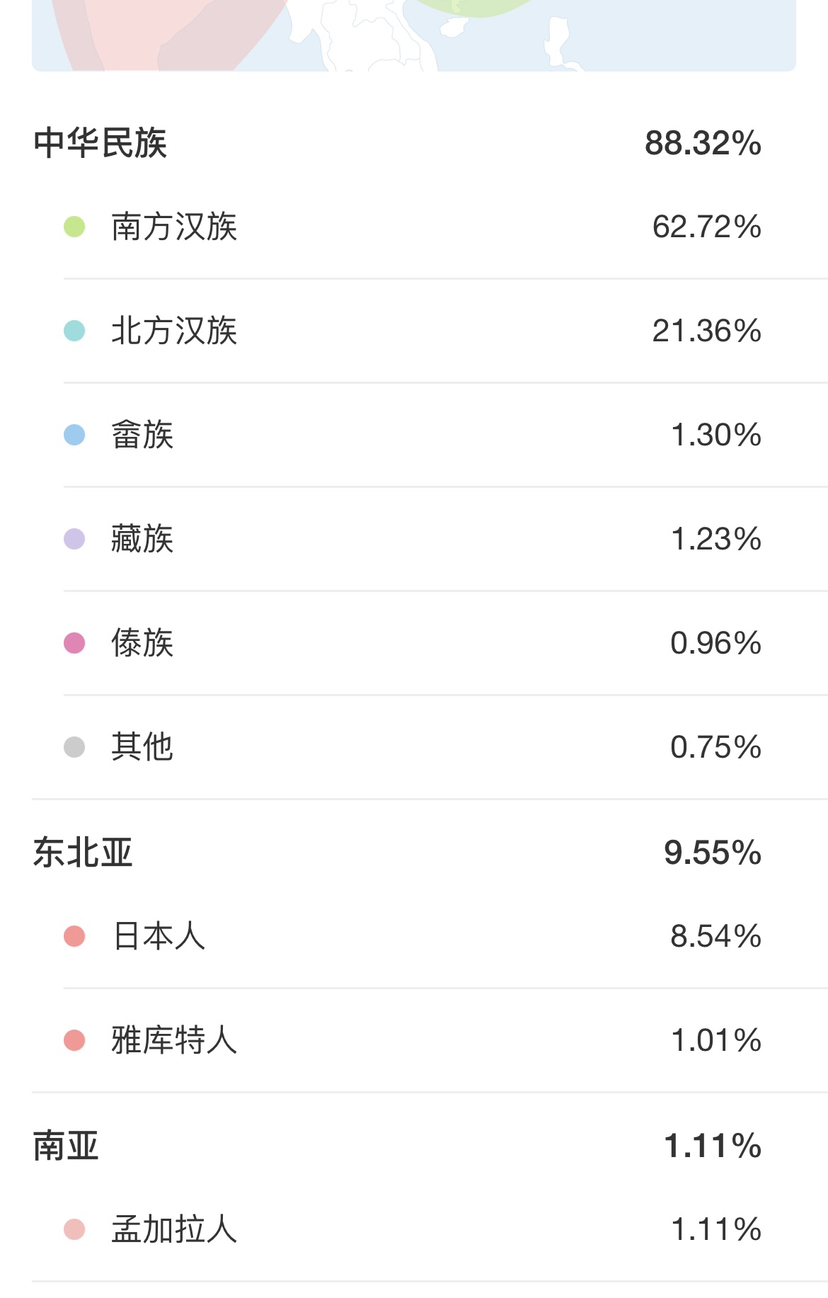Click the 藏族 1.23% percentage value
Image resolution: width=828 pixels, height=1298 pixels.
[x=716, y=539]
